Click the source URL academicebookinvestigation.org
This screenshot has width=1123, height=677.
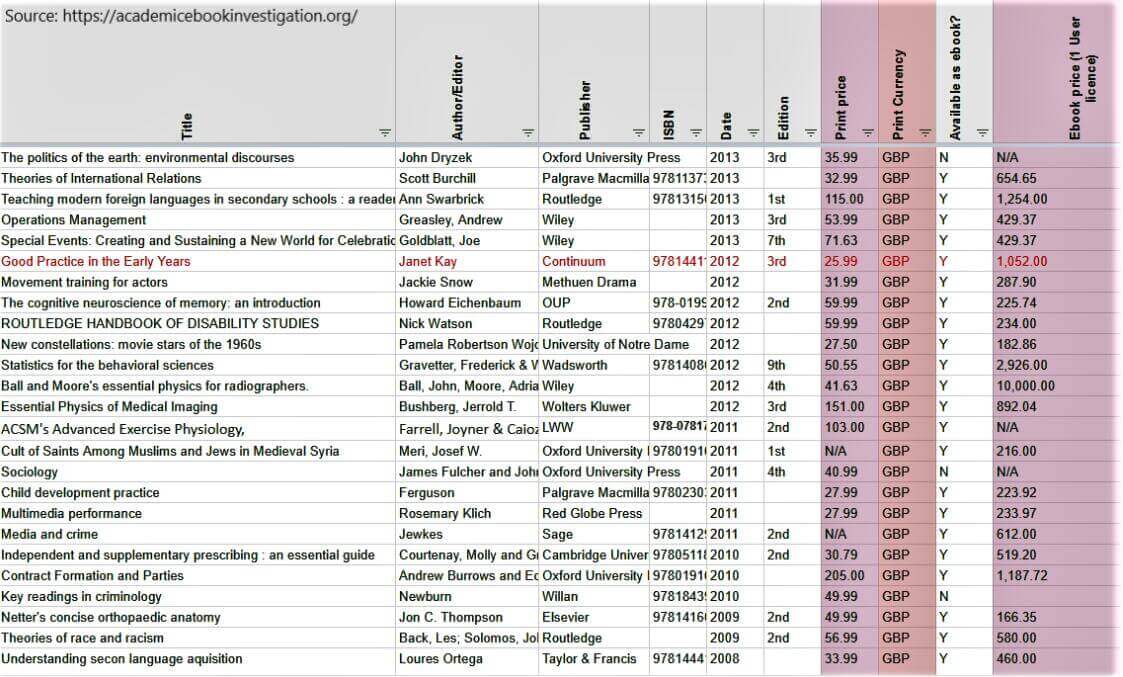point(210,16)
